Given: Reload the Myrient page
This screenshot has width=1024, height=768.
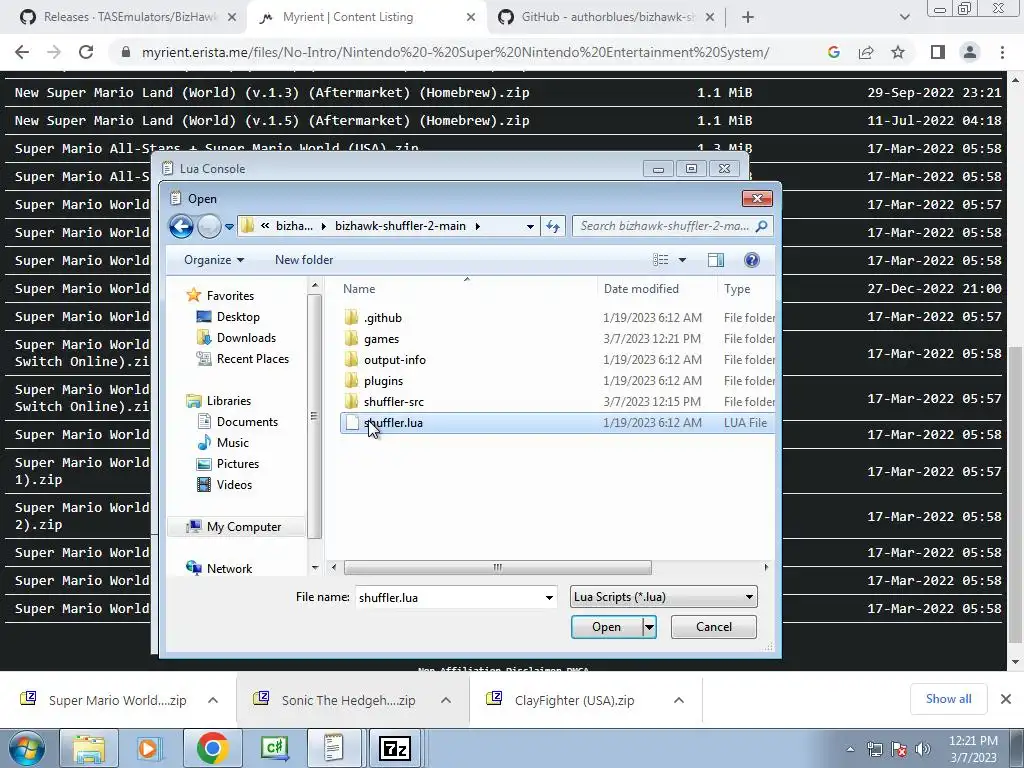Looking at the screenshot, I should (x=86, y=52).
